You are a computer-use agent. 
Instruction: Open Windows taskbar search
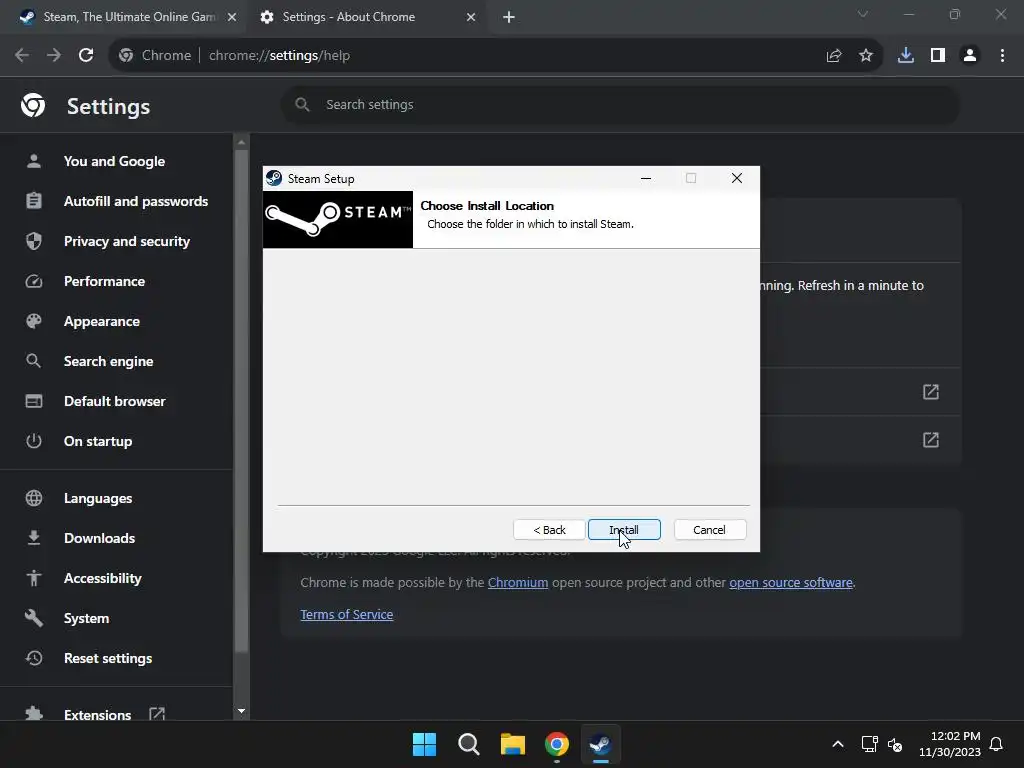(x=468, y=744)
